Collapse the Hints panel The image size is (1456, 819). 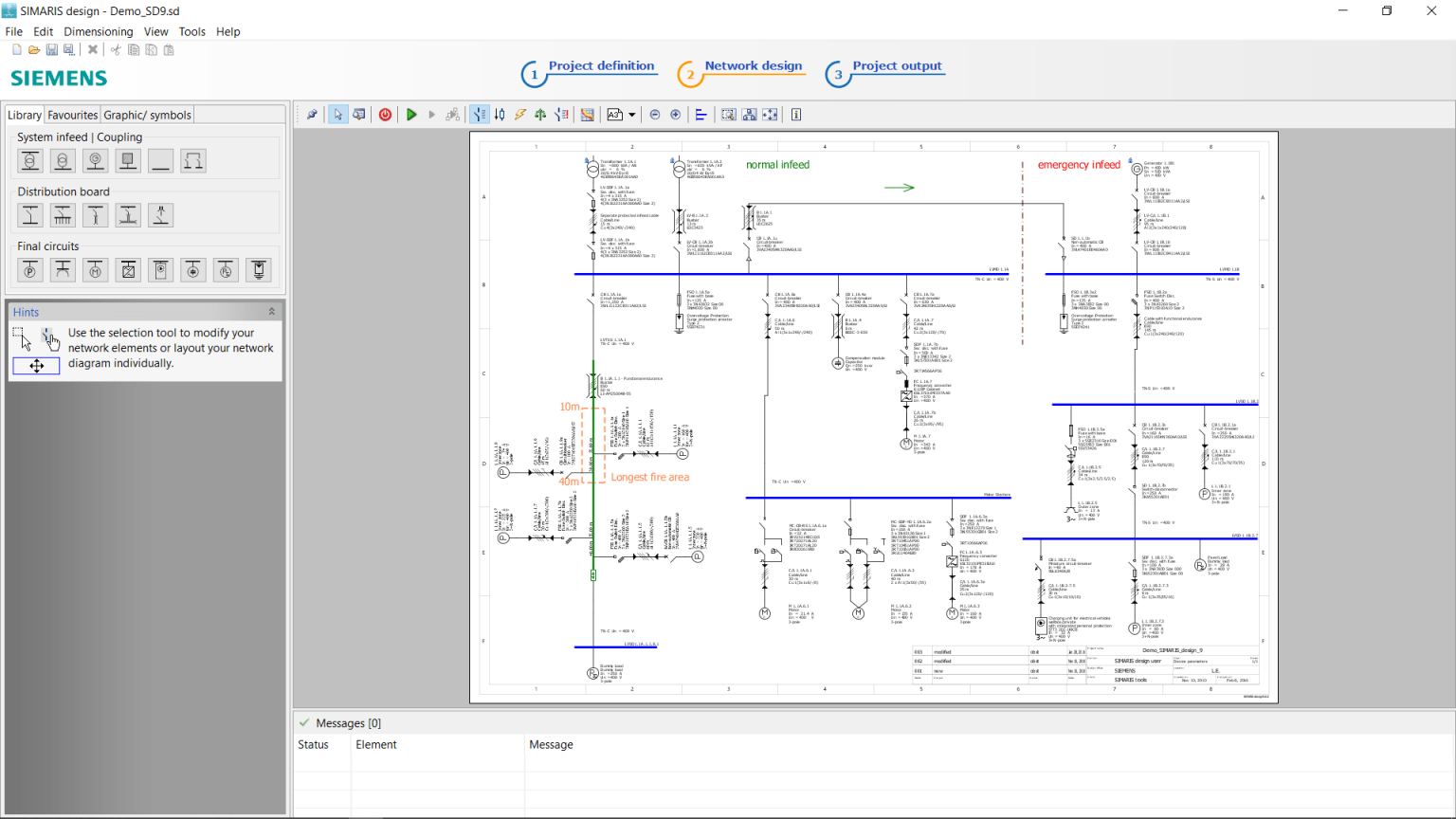coord(273,312)
